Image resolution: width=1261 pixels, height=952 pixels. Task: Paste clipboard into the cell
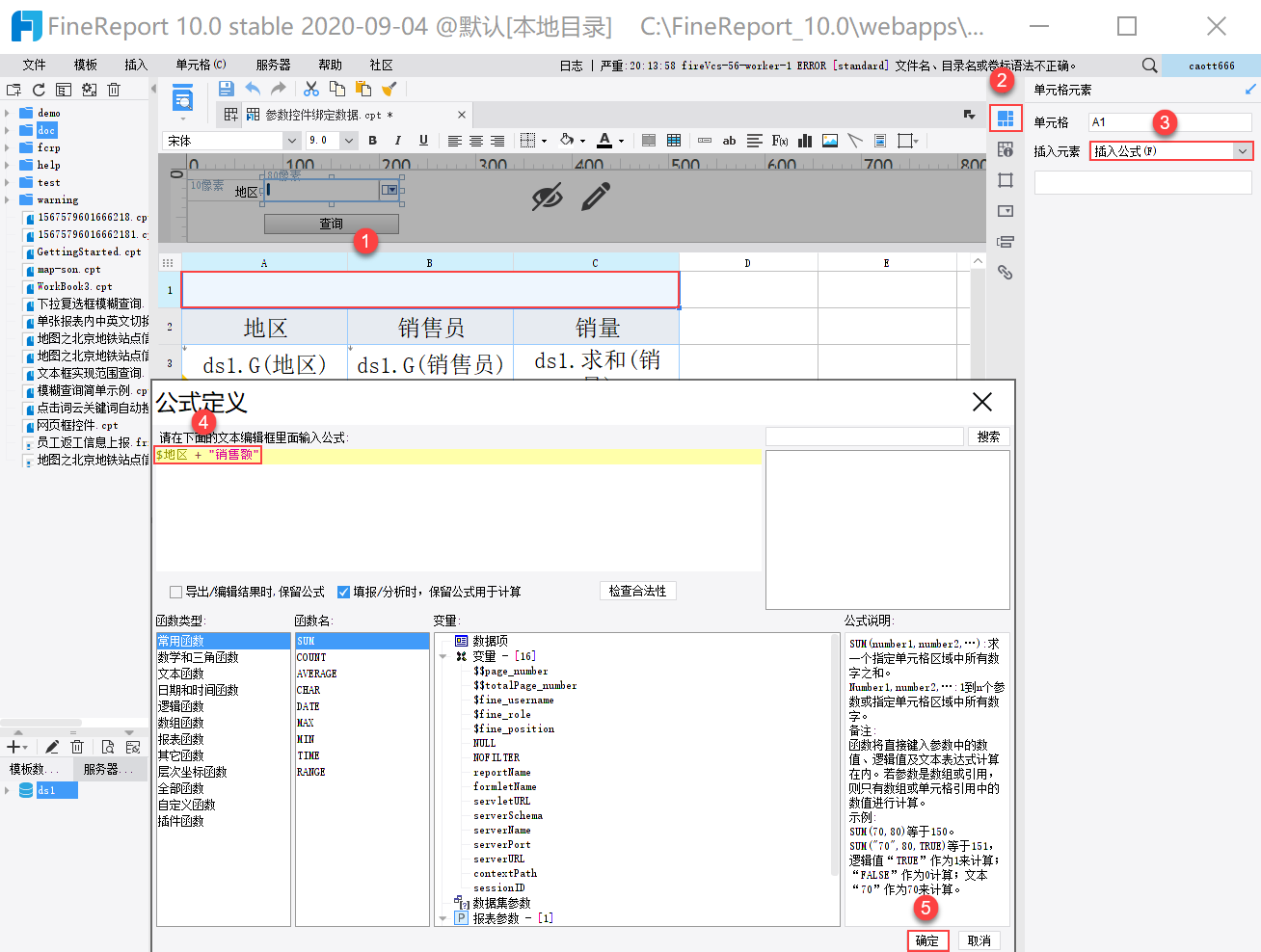[x=363, y=89]
